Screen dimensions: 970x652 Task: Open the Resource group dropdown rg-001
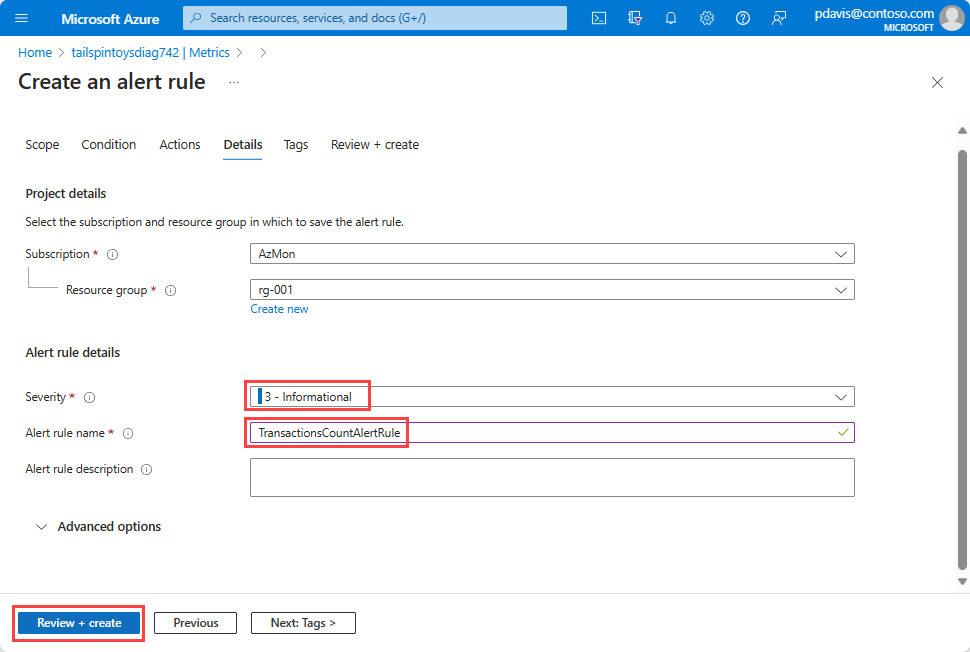(x=551, y=290)
